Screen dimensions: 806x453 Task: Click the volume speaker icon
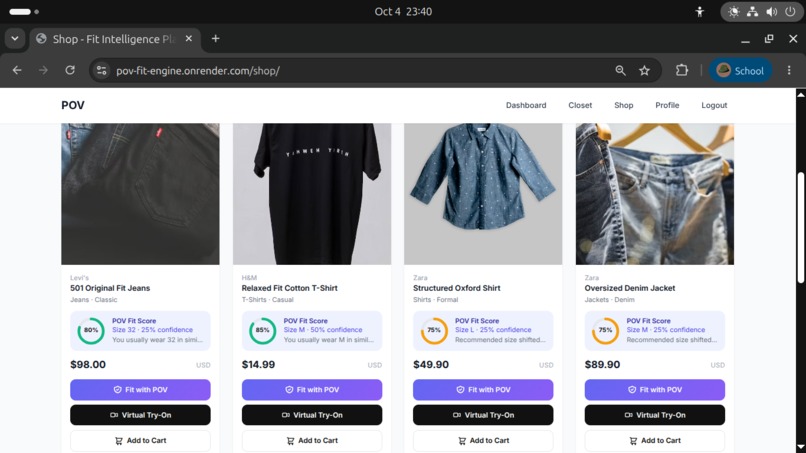772,11
